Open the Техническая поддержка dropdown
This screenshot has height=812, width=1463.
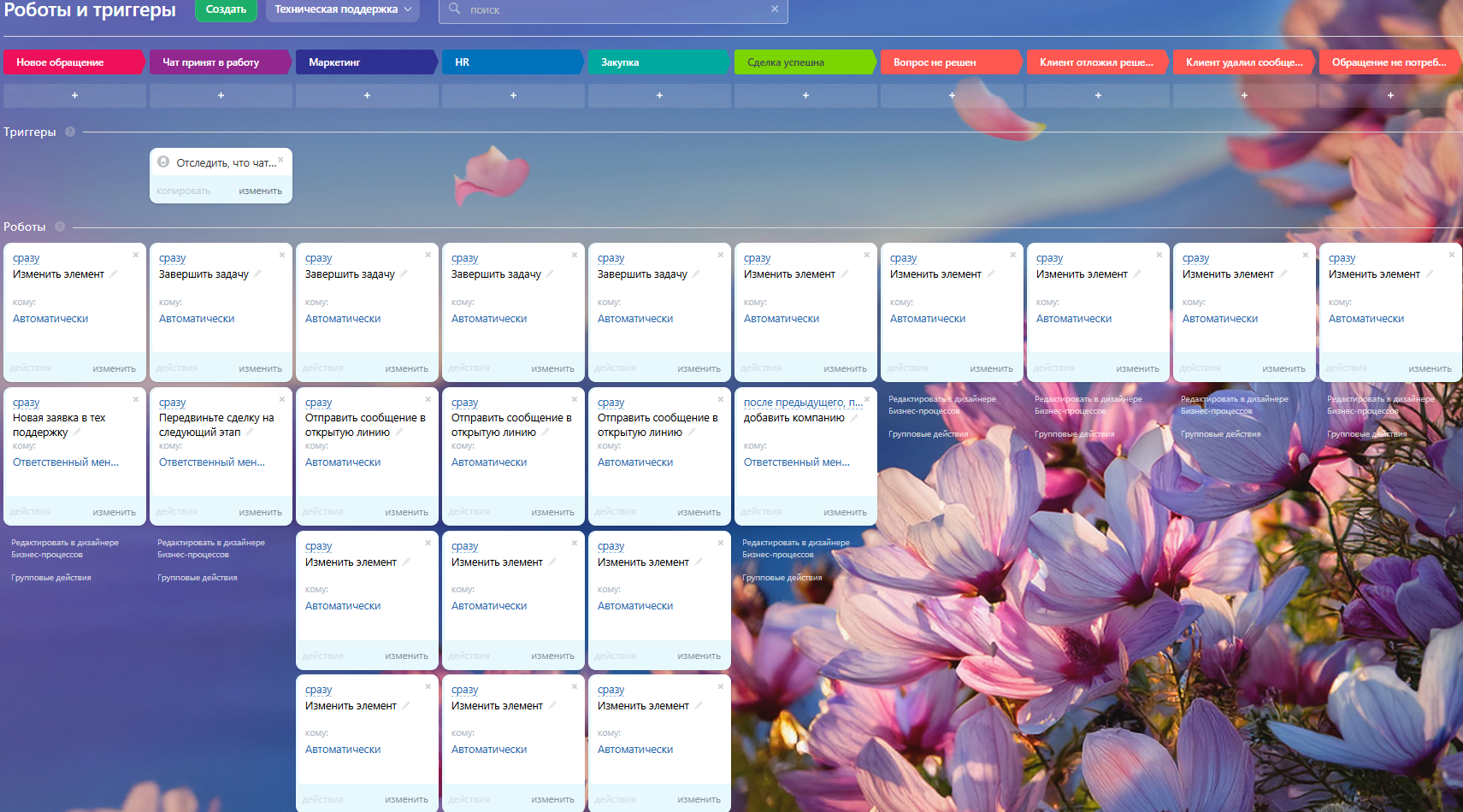click(x=343, y=9)
